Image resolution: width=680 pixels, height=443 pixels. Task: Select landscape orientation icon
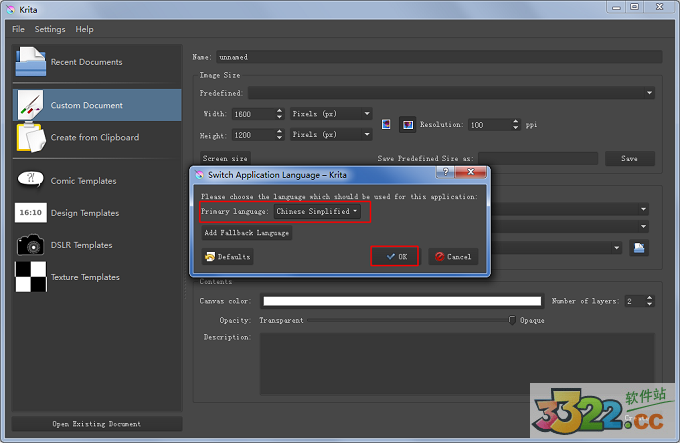[408, 125]
